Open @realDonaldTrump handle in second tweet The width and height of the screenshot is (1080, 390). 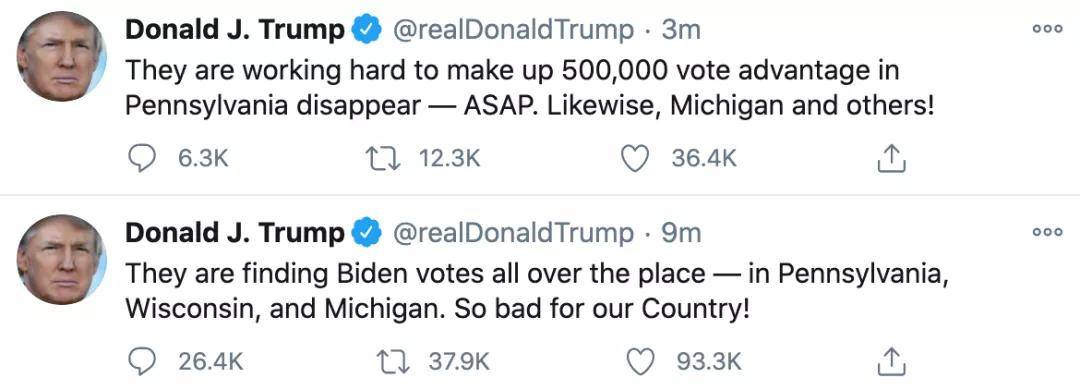pos(512,233)
